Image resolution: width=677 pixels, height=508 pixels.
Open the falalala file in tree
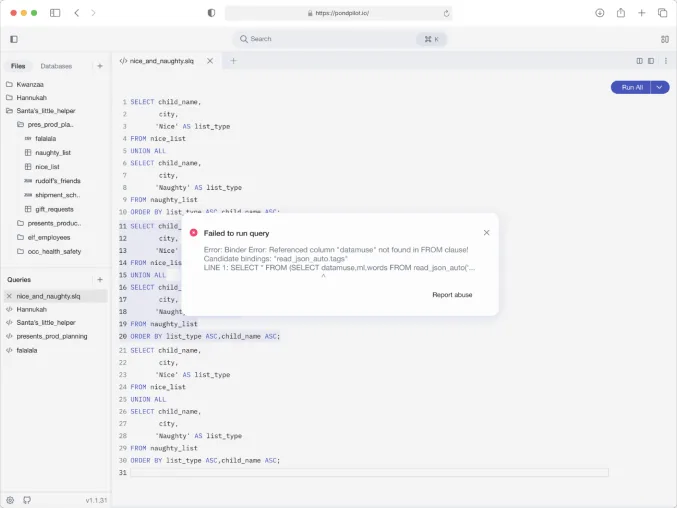(46, 139)
